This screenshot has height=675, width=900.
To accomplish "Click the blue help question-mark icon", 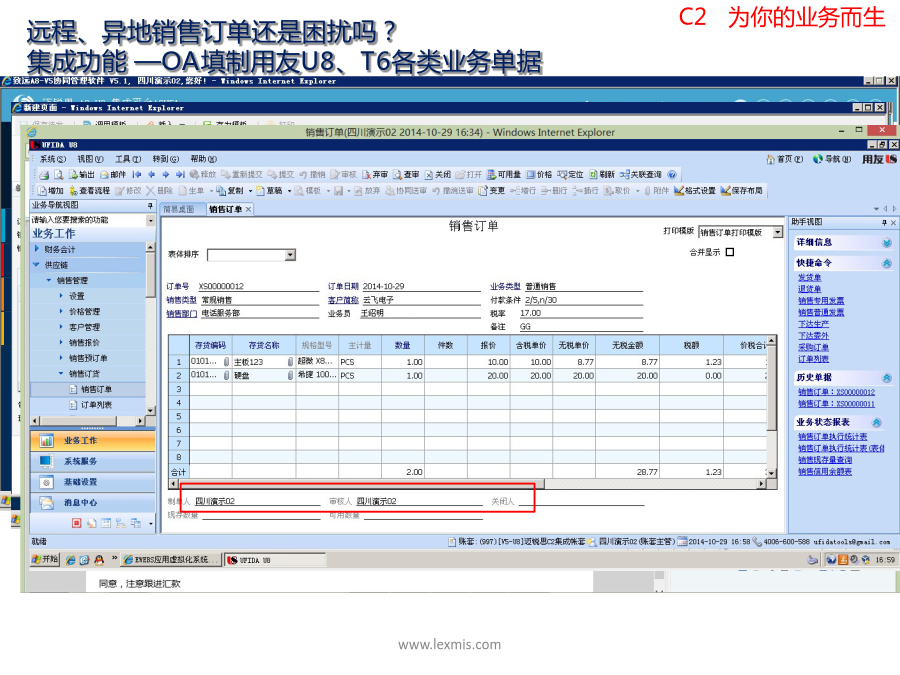I will (672, 174).
